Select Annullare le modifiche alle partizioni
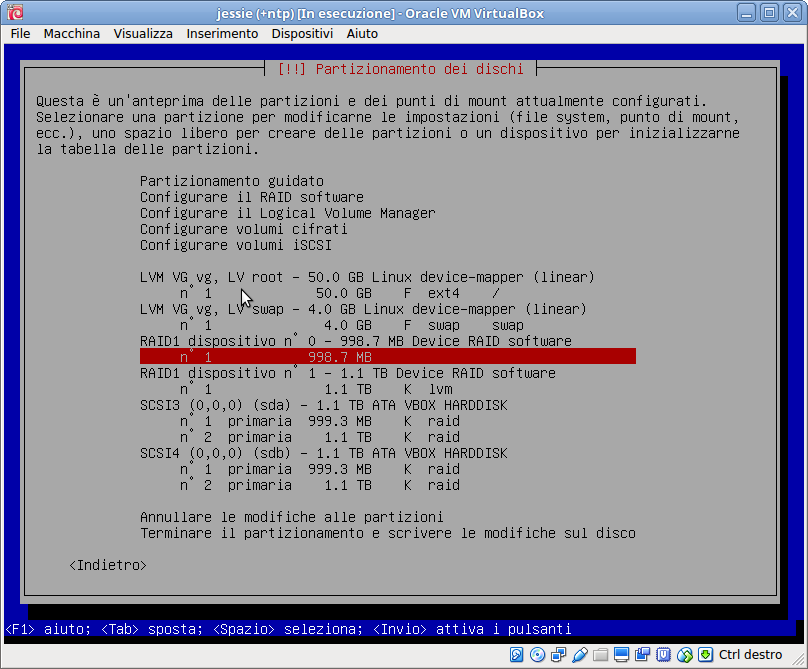This screenshot has width=808, height=669. tap(291, 517)
